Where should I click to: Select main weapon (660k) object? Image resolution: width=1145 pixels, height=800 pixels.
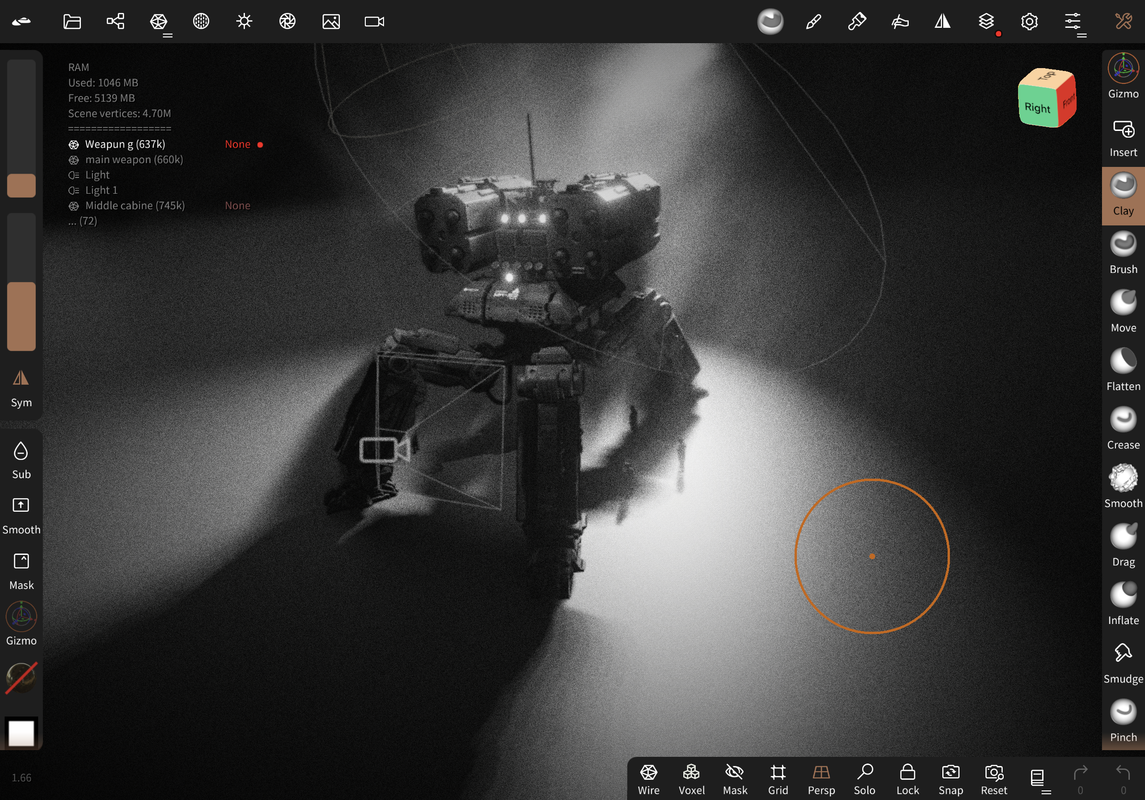pyautogui.click(x=134, y=160)
